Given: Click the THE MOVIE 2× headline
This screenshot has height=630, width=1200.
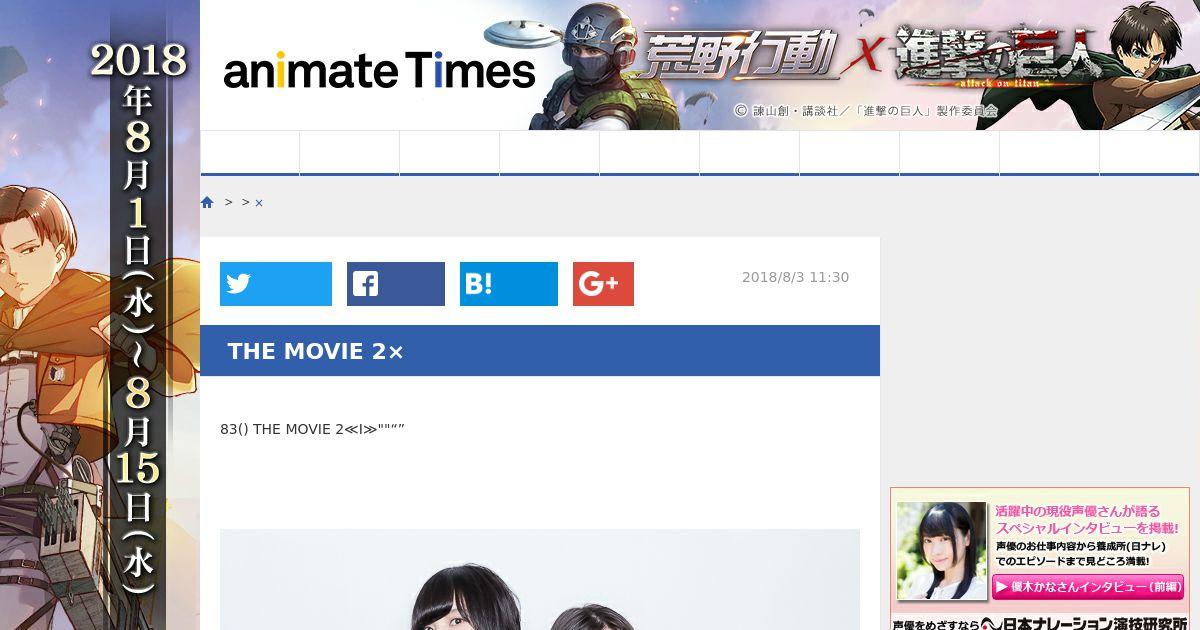Looking at the screenshot, I should click(316, 351).
